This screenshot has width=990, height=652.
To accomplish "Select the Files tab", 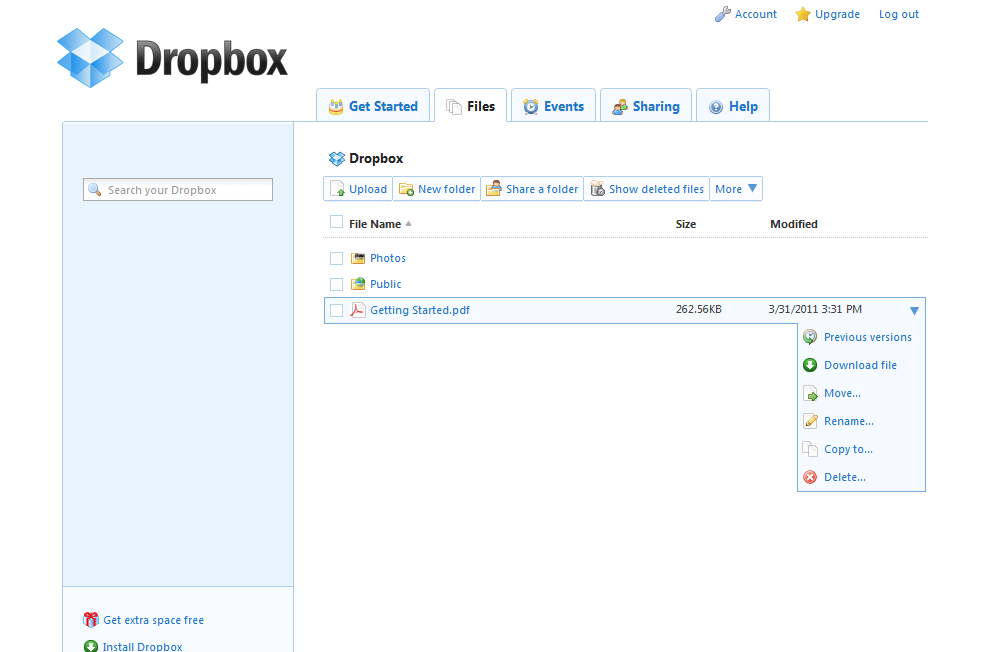I will pyautogui.click(x=470, y=106).
